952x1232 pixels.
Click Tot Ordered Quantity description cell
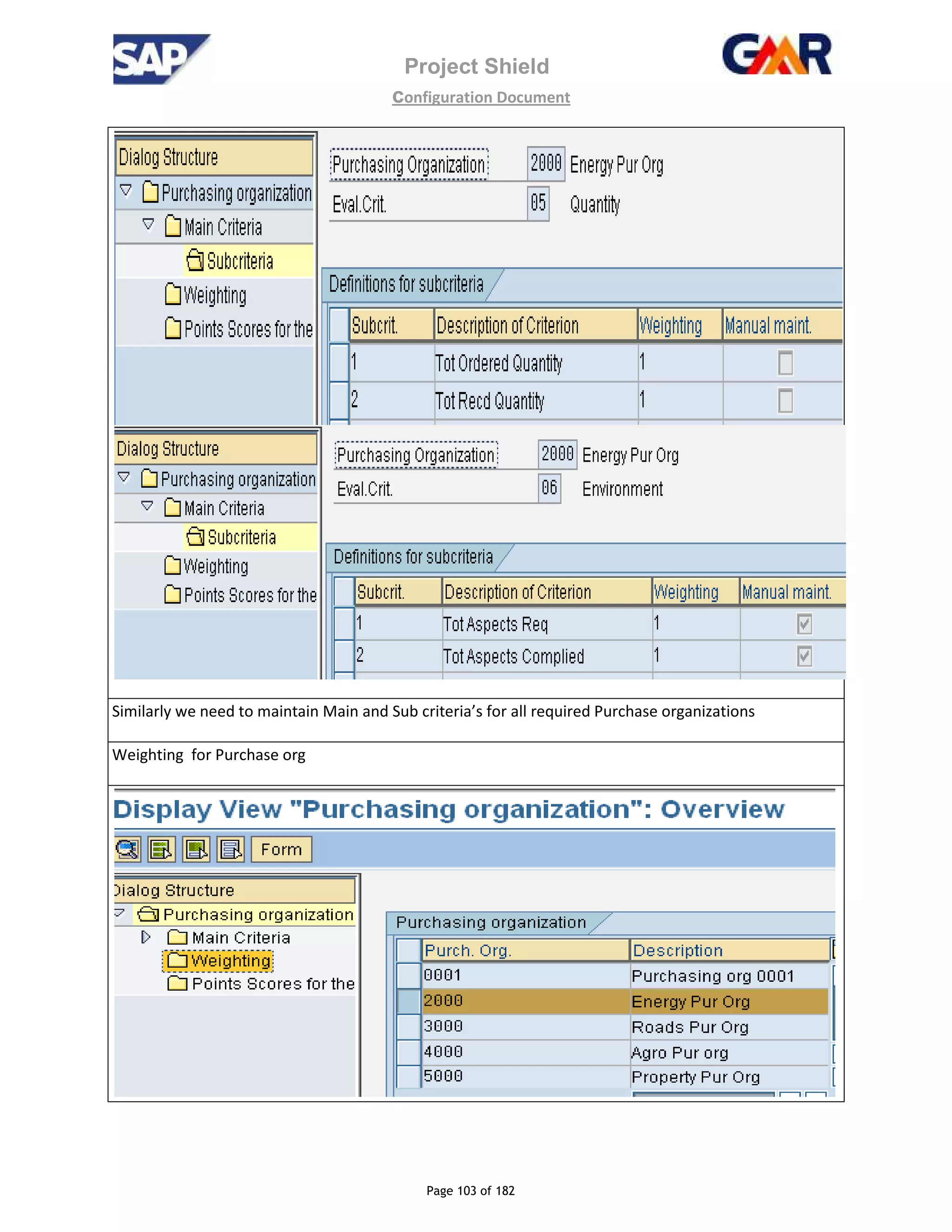tap(536, 363)
